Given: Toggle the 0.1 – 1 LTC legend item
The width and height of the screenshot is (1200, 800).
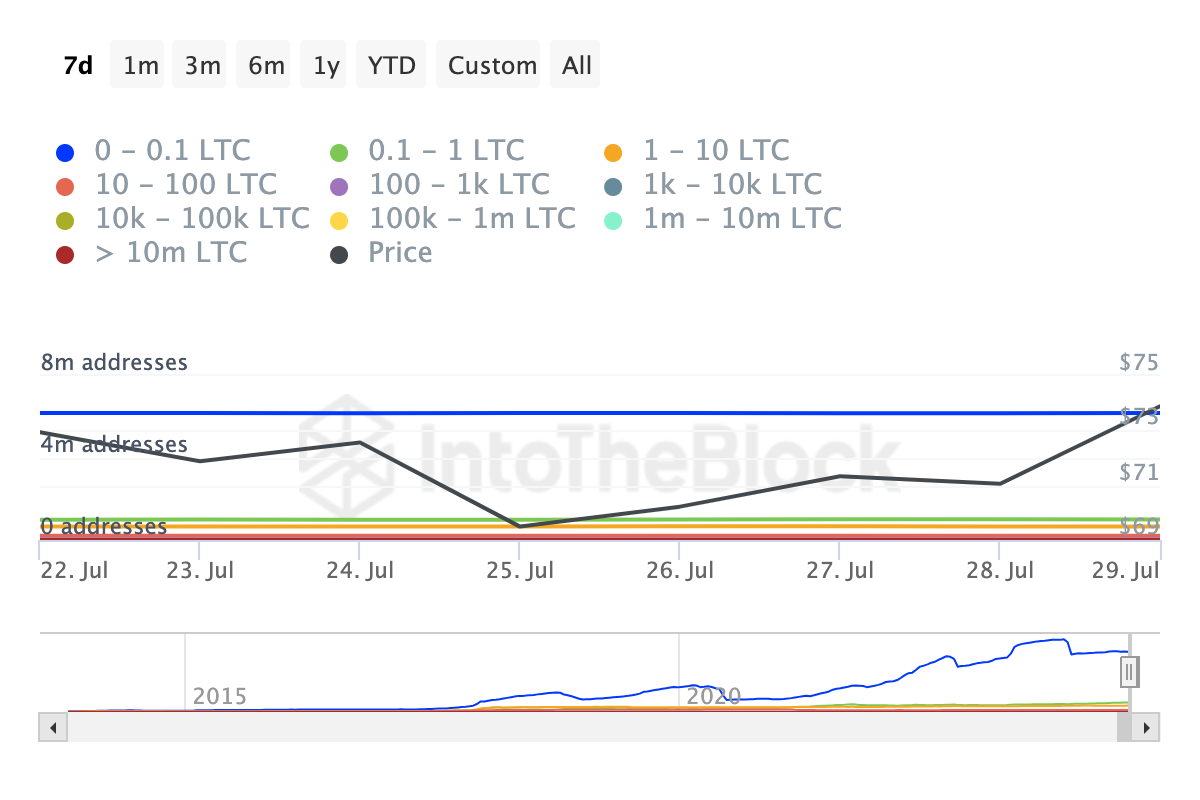Looking at the screenshot, I should (x=427, y=151).
